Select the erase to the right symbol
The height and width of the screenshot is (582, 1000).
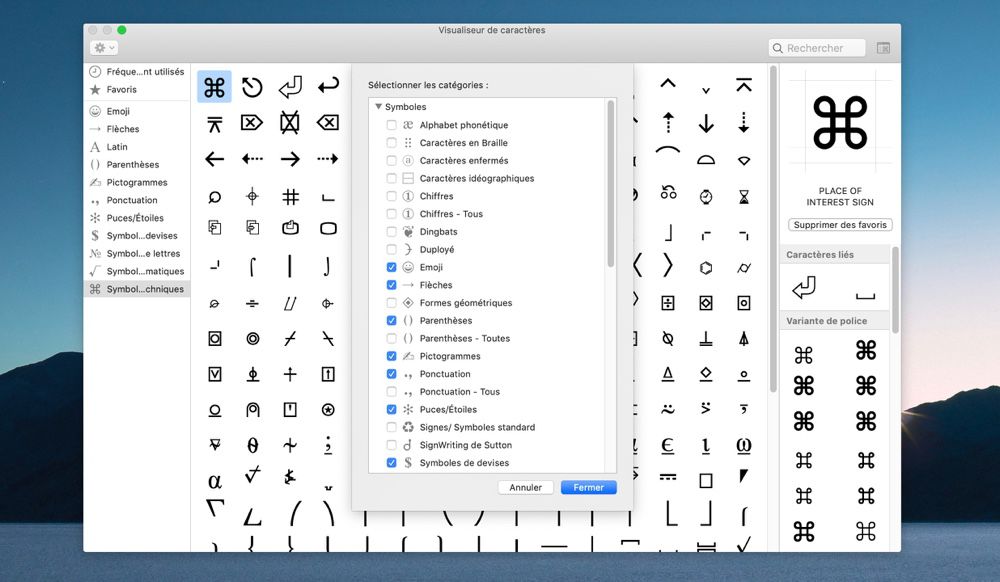click(252, 122)
